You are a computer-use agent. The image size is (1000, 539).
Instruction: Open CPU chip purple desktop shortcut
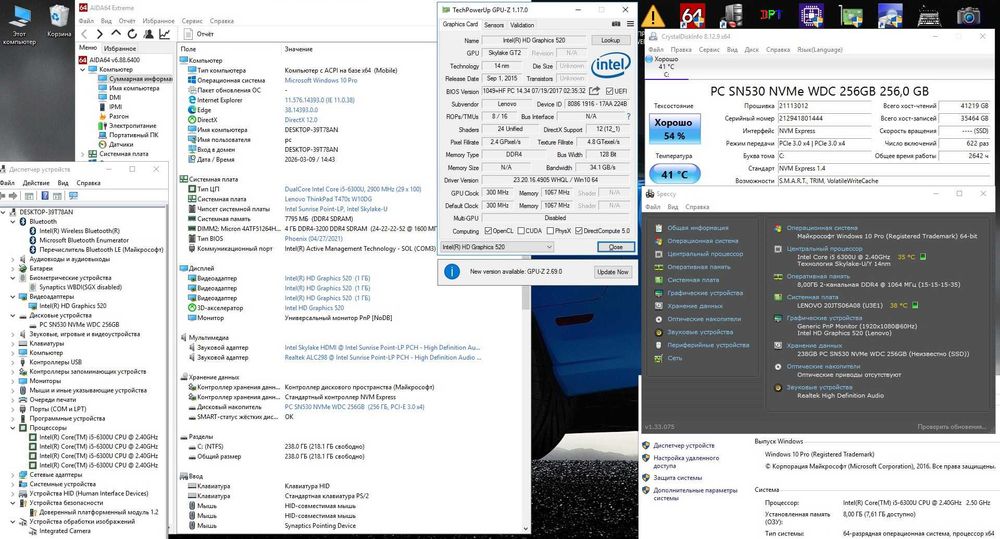point(811,15)
